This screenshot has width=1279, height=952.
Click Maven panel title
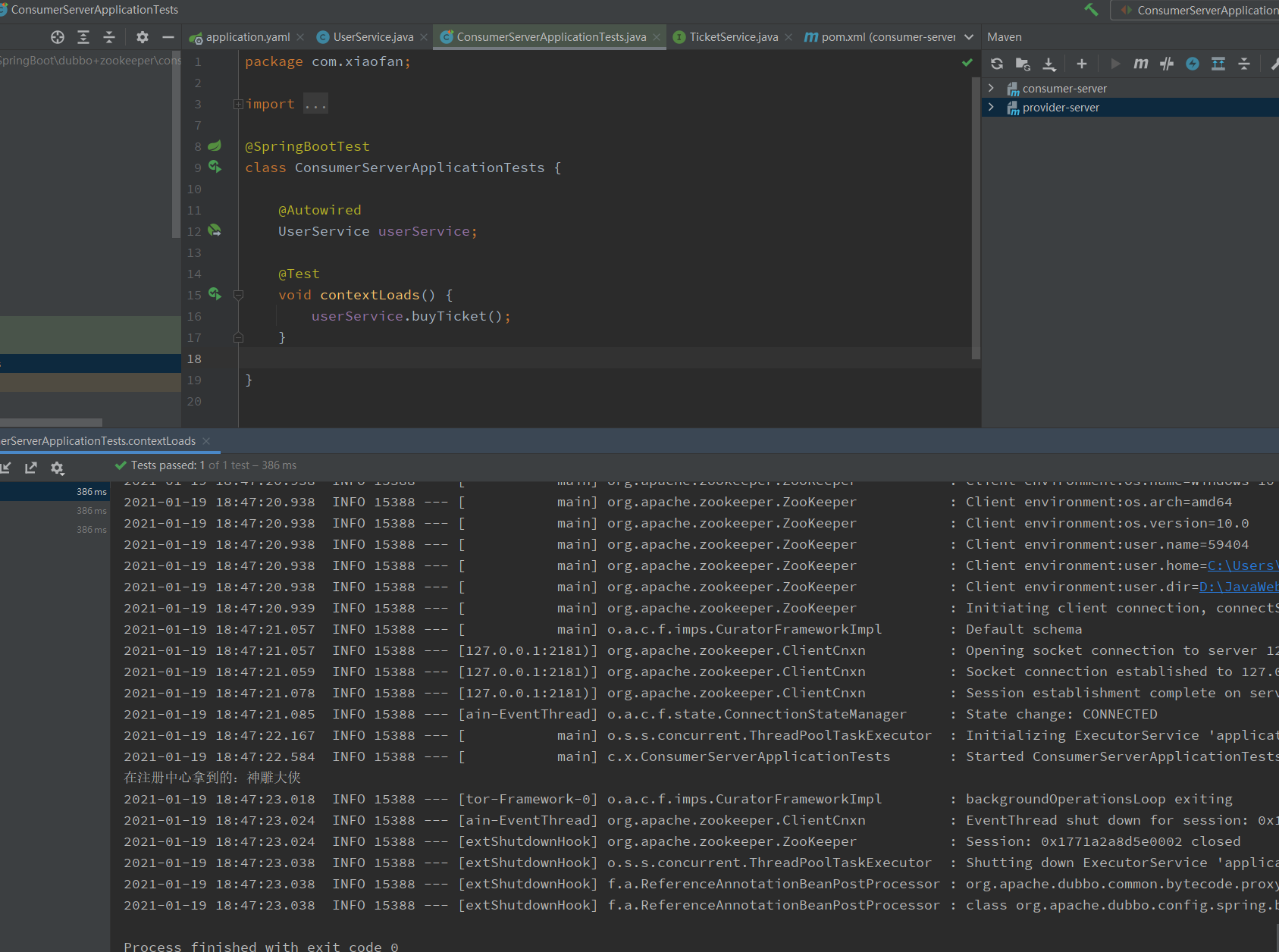(x=1004, y=37)
